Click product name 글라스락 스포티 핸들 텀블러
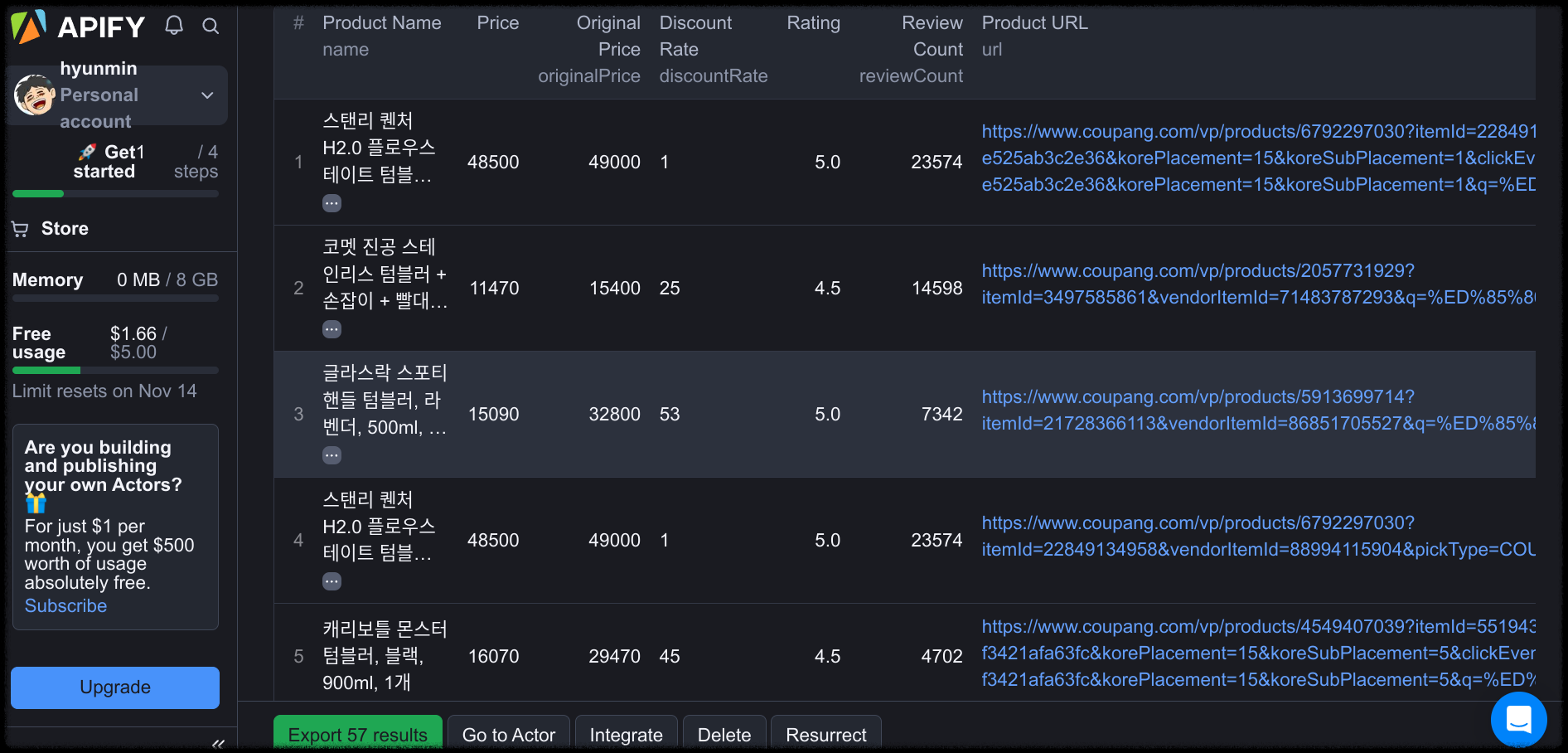 (385, 401)
